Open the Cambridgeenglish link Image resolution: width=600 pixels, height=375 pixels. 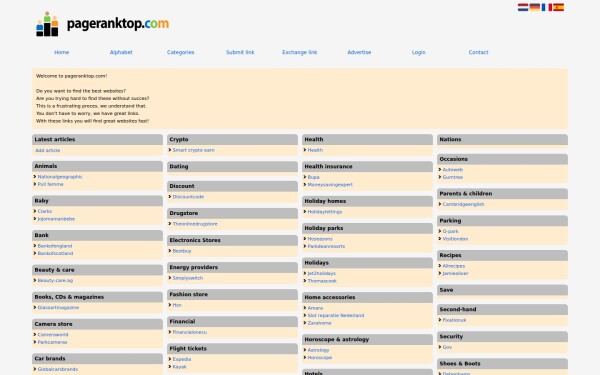(x=463, y=204)
